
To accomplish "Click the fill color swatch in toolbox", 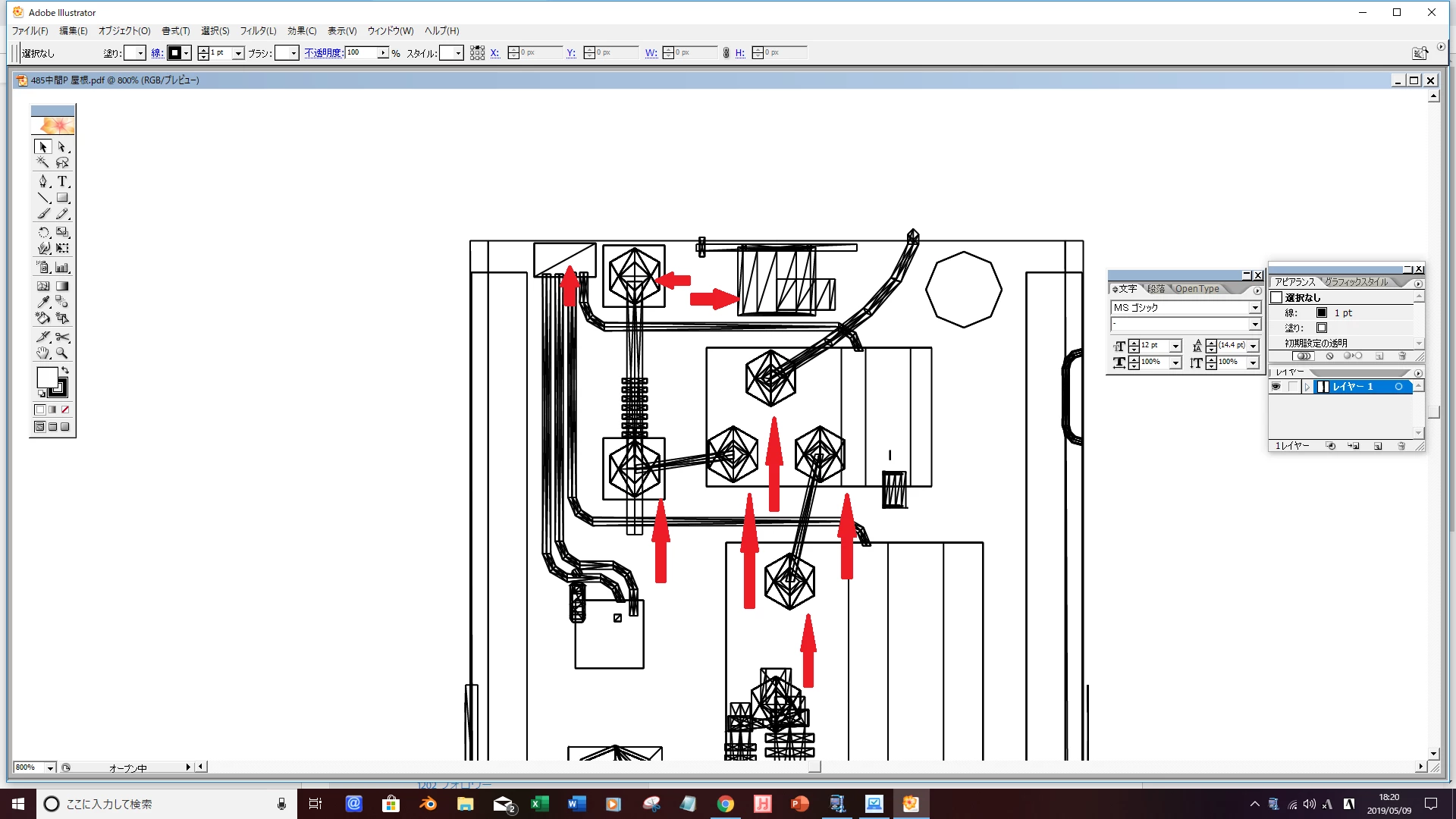I will pos(47,378).
